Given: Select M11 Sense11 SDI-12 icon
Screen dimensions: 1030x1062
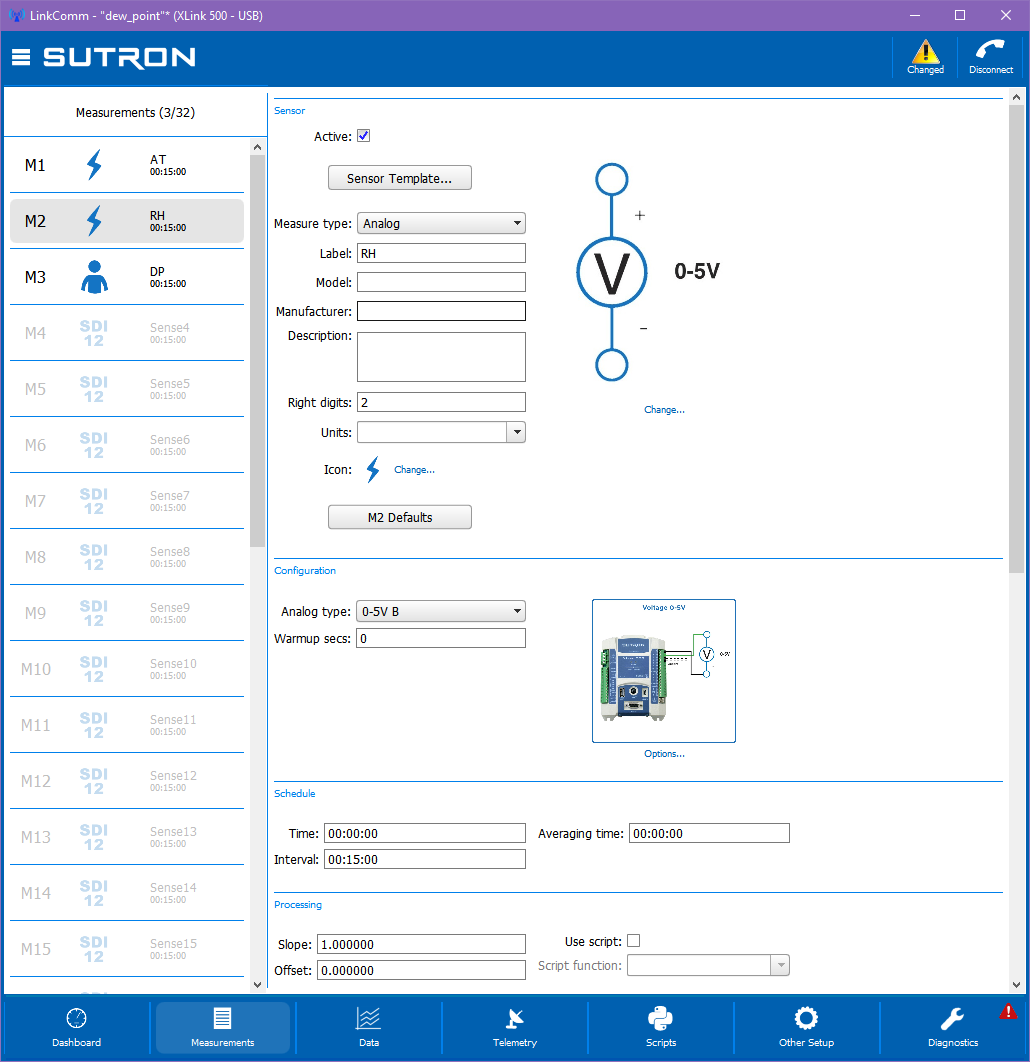Looking at the screenshot, I should pyautogui.click(x=93, y=725).
